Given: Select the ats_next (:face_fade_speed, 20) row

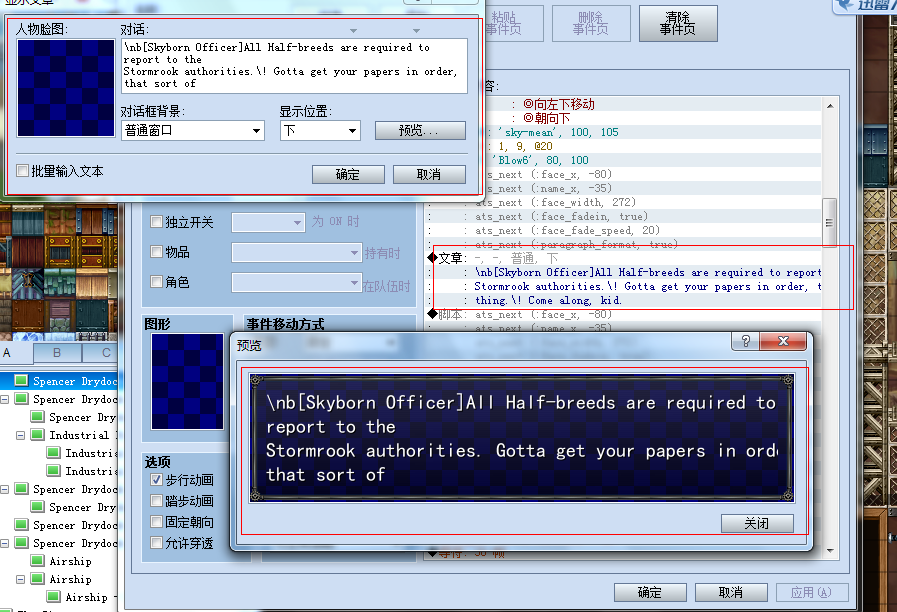Looking at the screenshot, I should [625, 231].
